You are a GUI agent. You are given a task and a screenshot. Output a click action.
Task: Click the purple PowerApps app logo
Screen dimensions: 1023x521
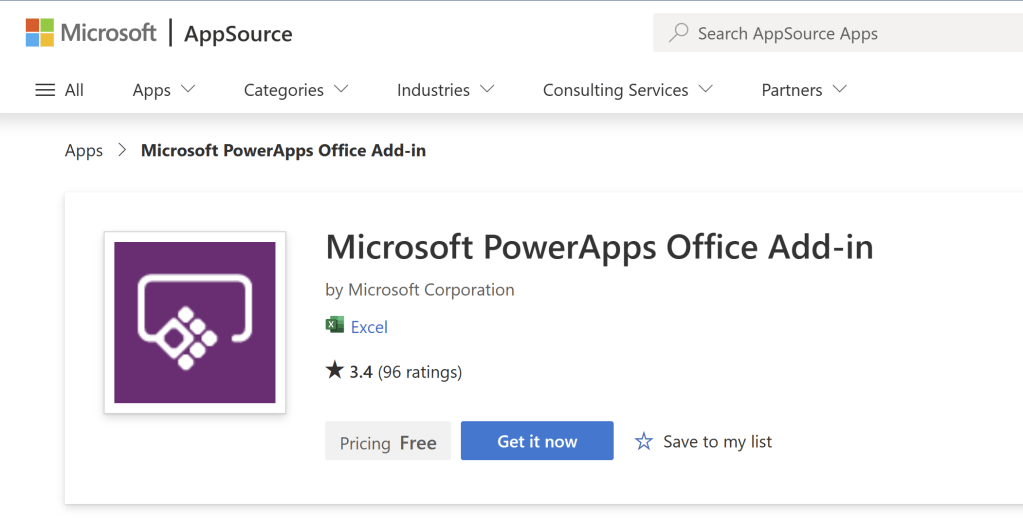(195, 322)
